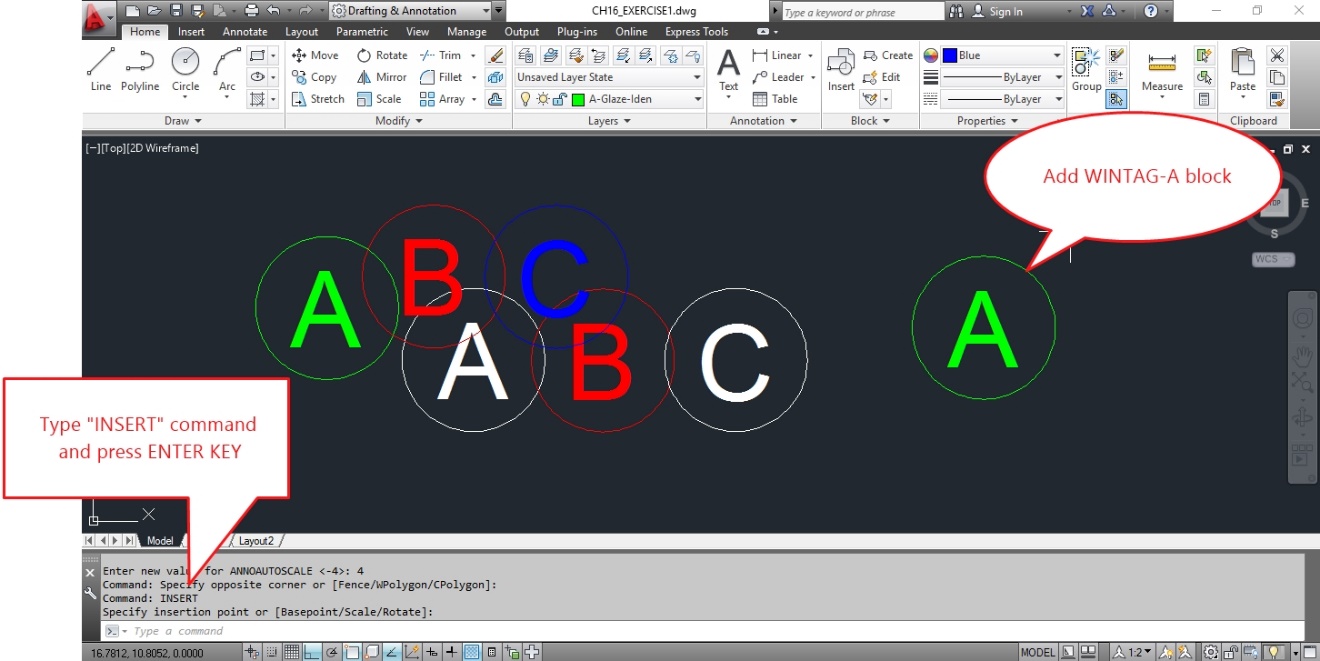
Task: Open the Unsaved Layer State dropdown
Action: 696,76
